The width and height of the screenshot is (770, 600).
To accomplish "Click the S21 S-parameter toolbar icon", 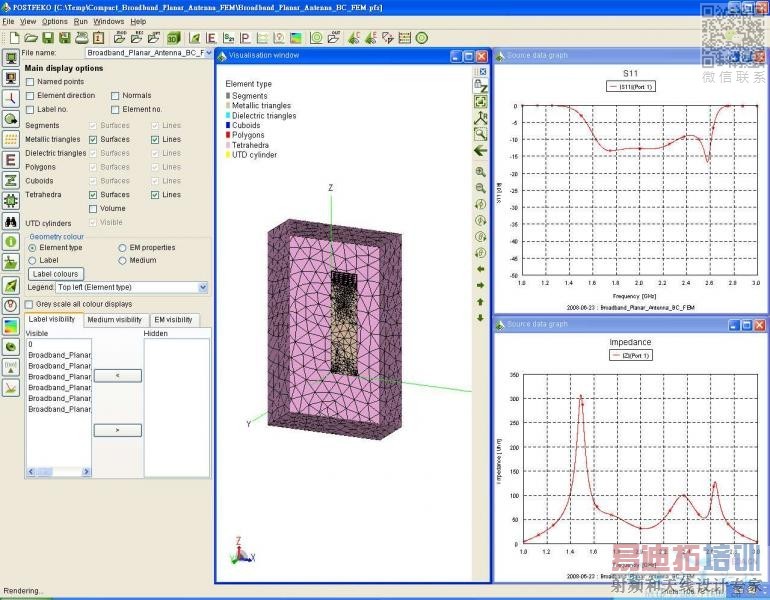I will click(x=228, y=38).
